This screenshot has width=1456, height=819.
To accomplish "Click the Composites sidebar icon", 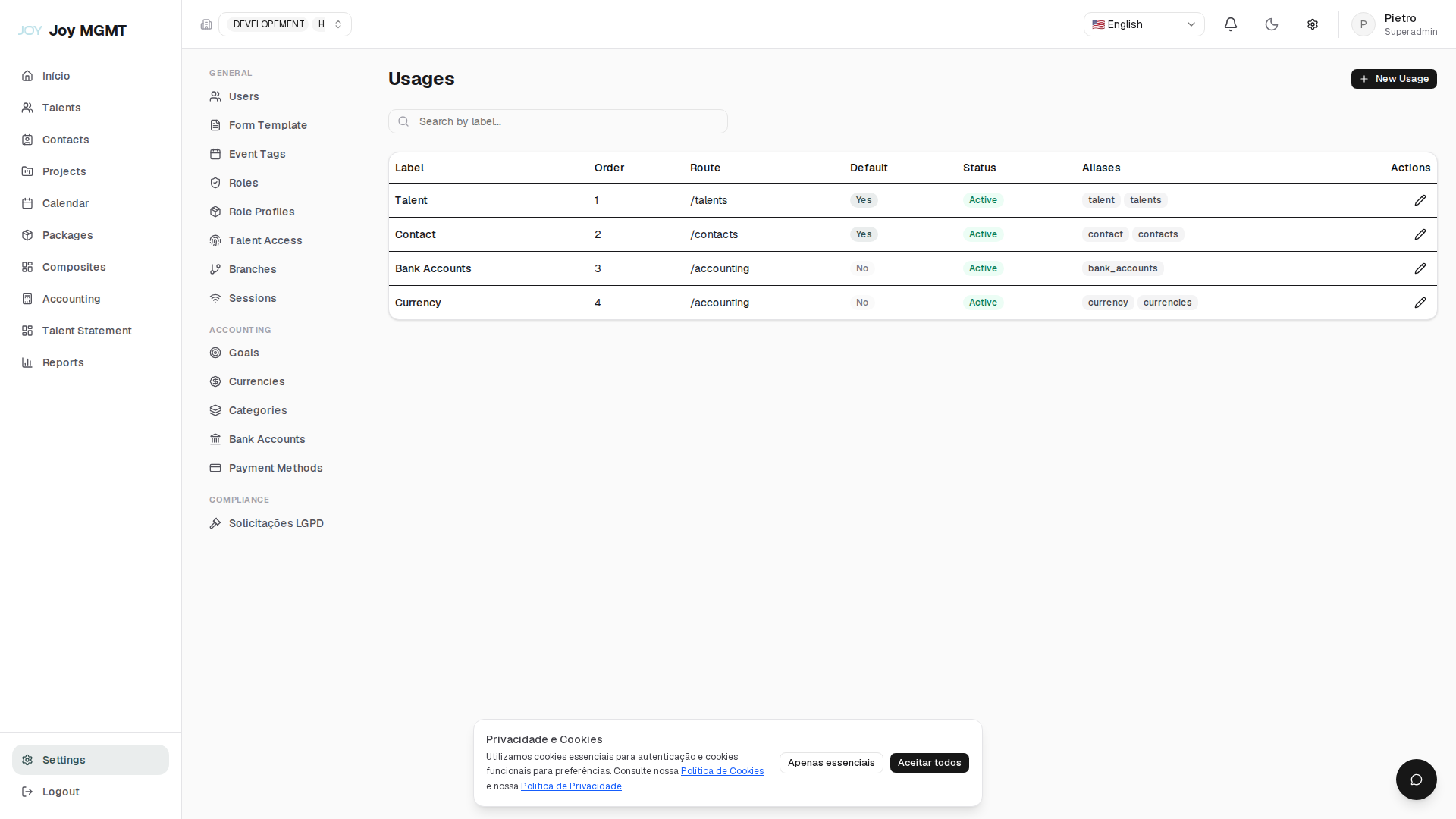I will 27,267.
